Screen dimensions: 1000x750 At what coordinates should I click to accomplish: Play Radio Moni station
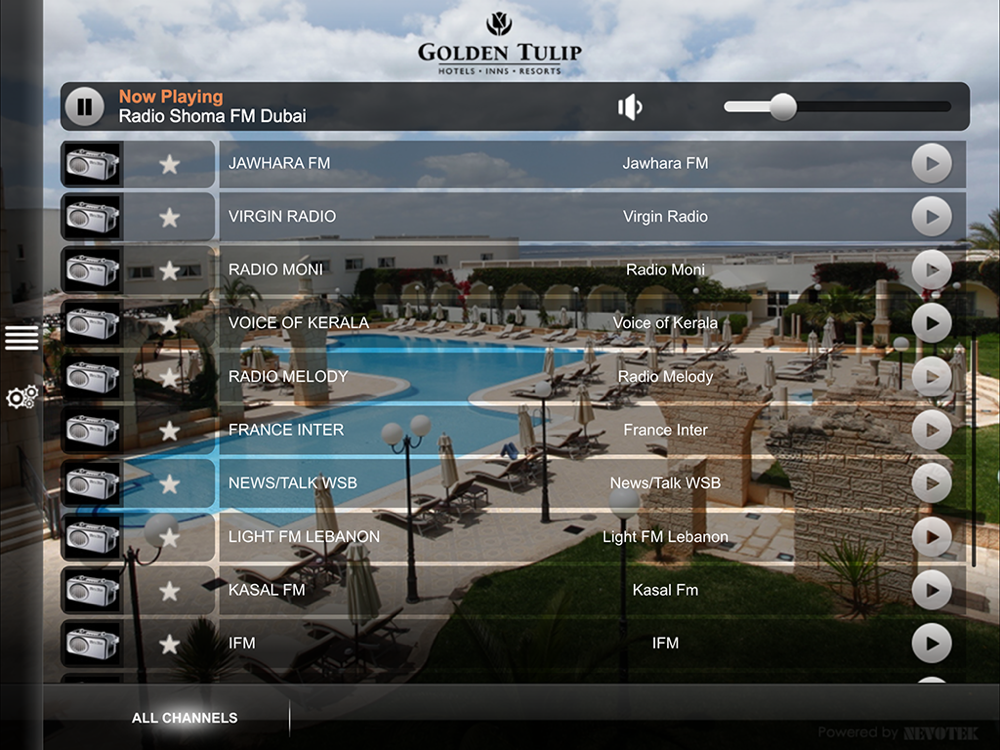point(932,270)
